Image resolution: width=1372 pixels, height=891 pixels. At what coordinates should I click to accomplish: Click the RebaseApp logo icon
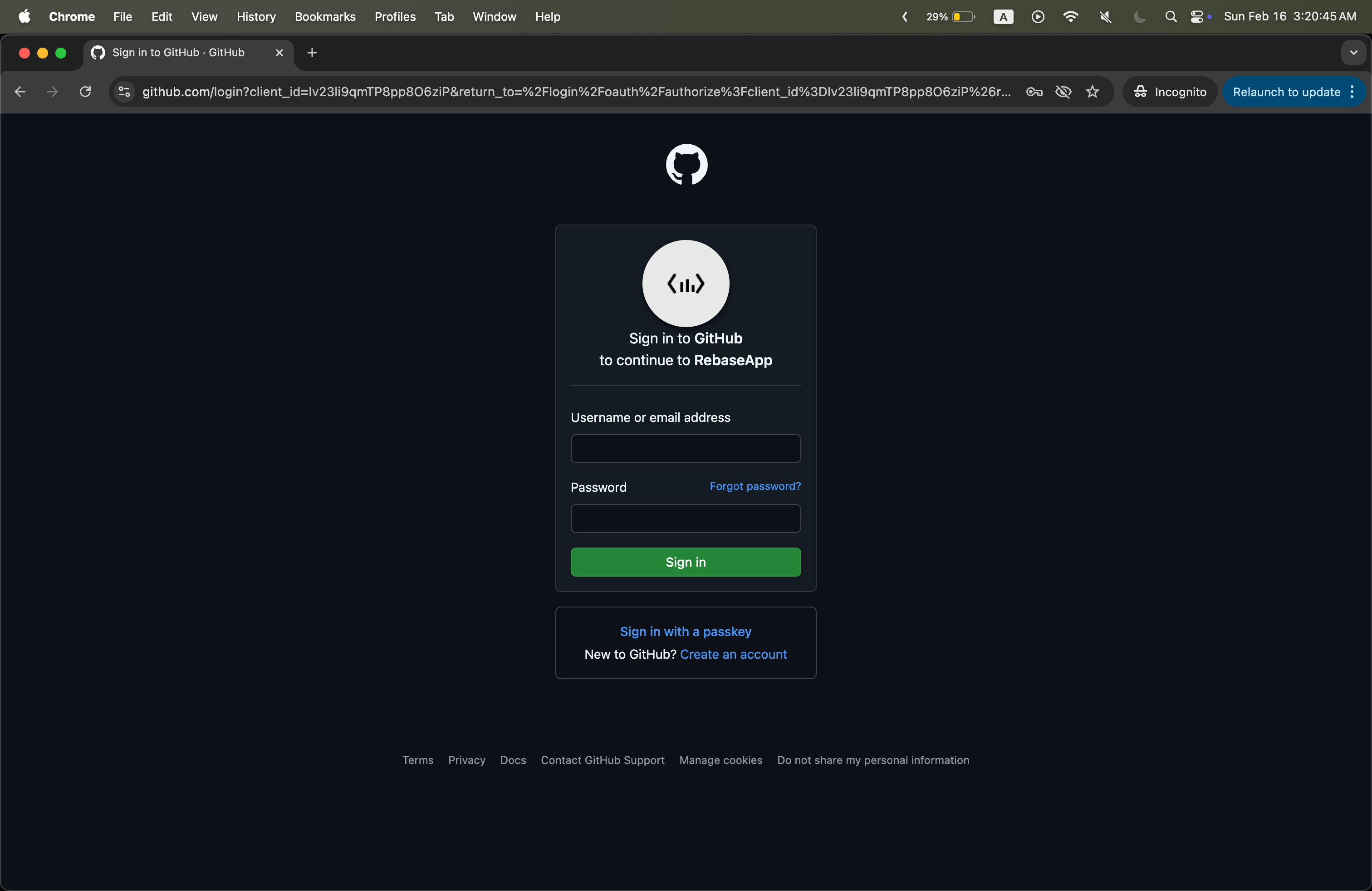pos(686,284)
